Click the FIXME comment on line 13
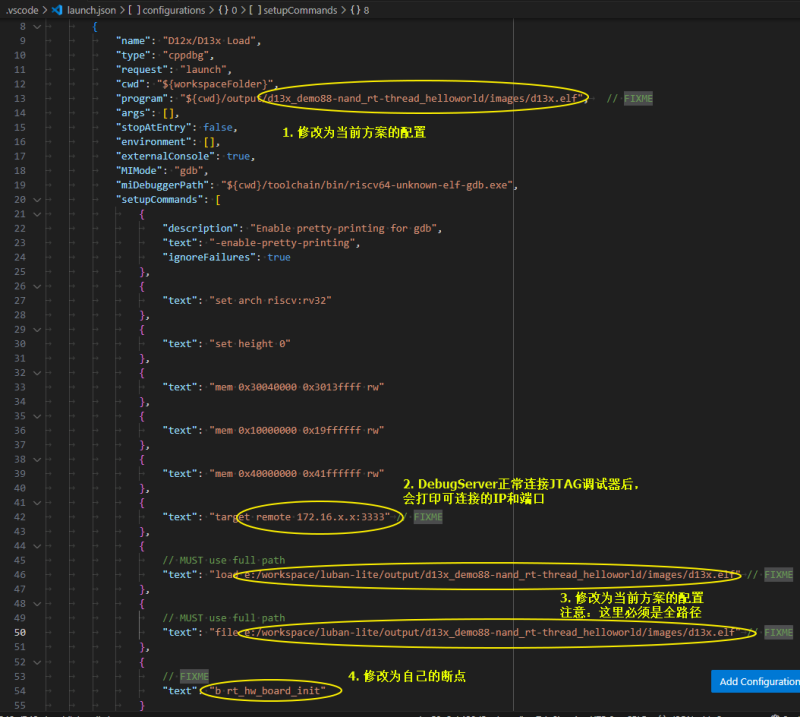 pyautogui.click(x=638, y=98)
